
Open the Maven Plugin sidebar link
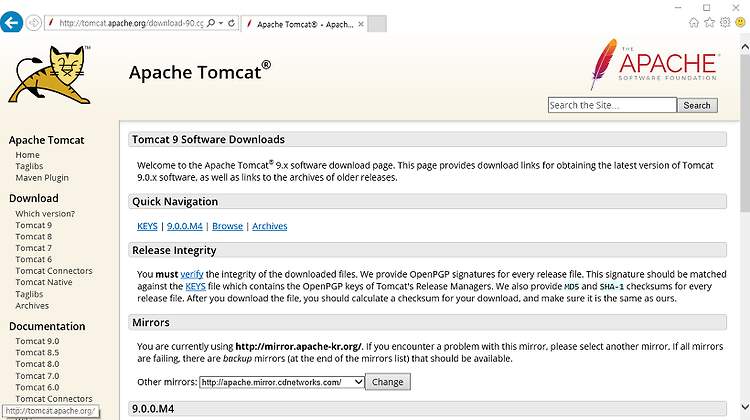42,177
